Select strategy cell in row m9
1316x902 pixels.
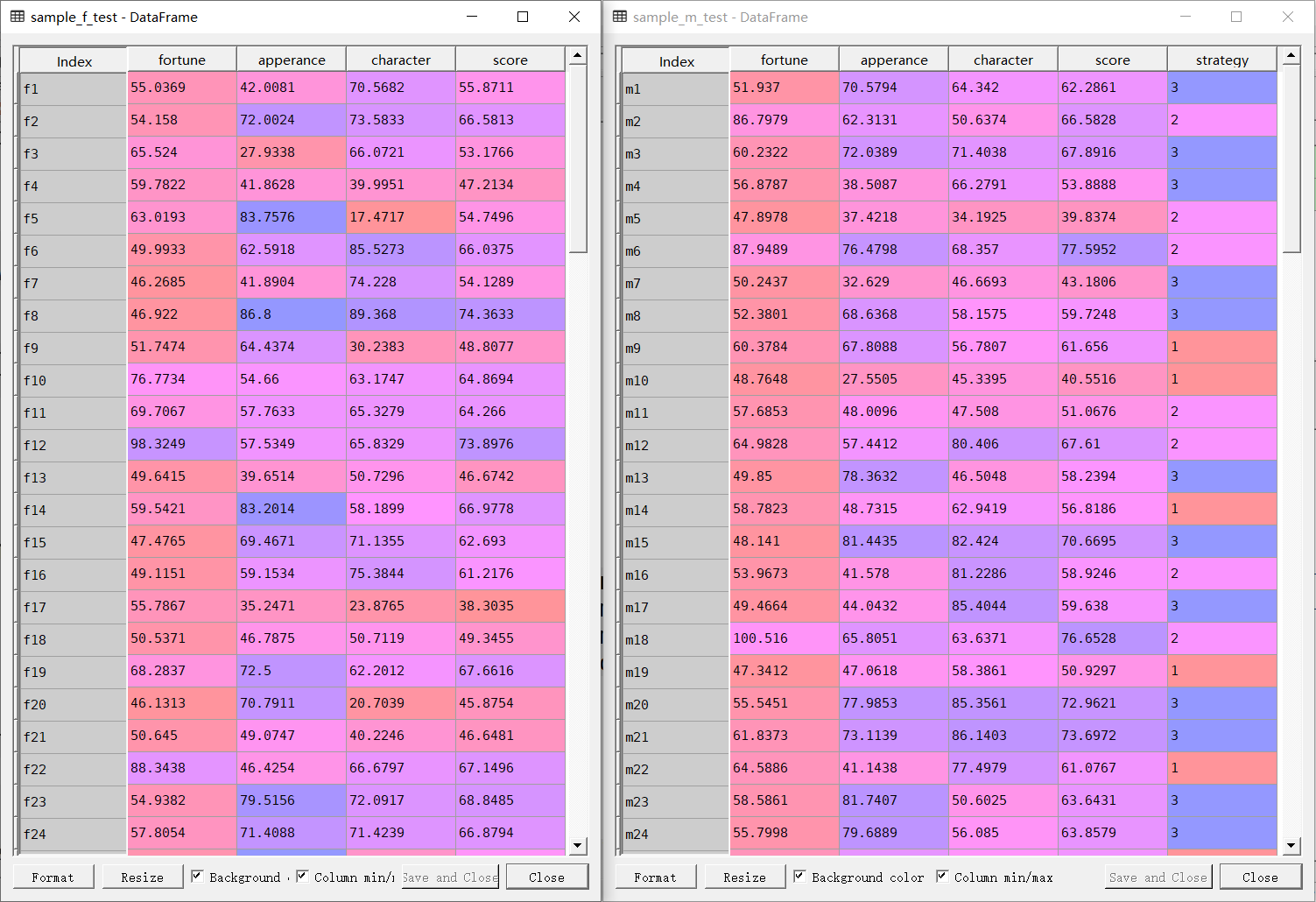pos(1222,347)
